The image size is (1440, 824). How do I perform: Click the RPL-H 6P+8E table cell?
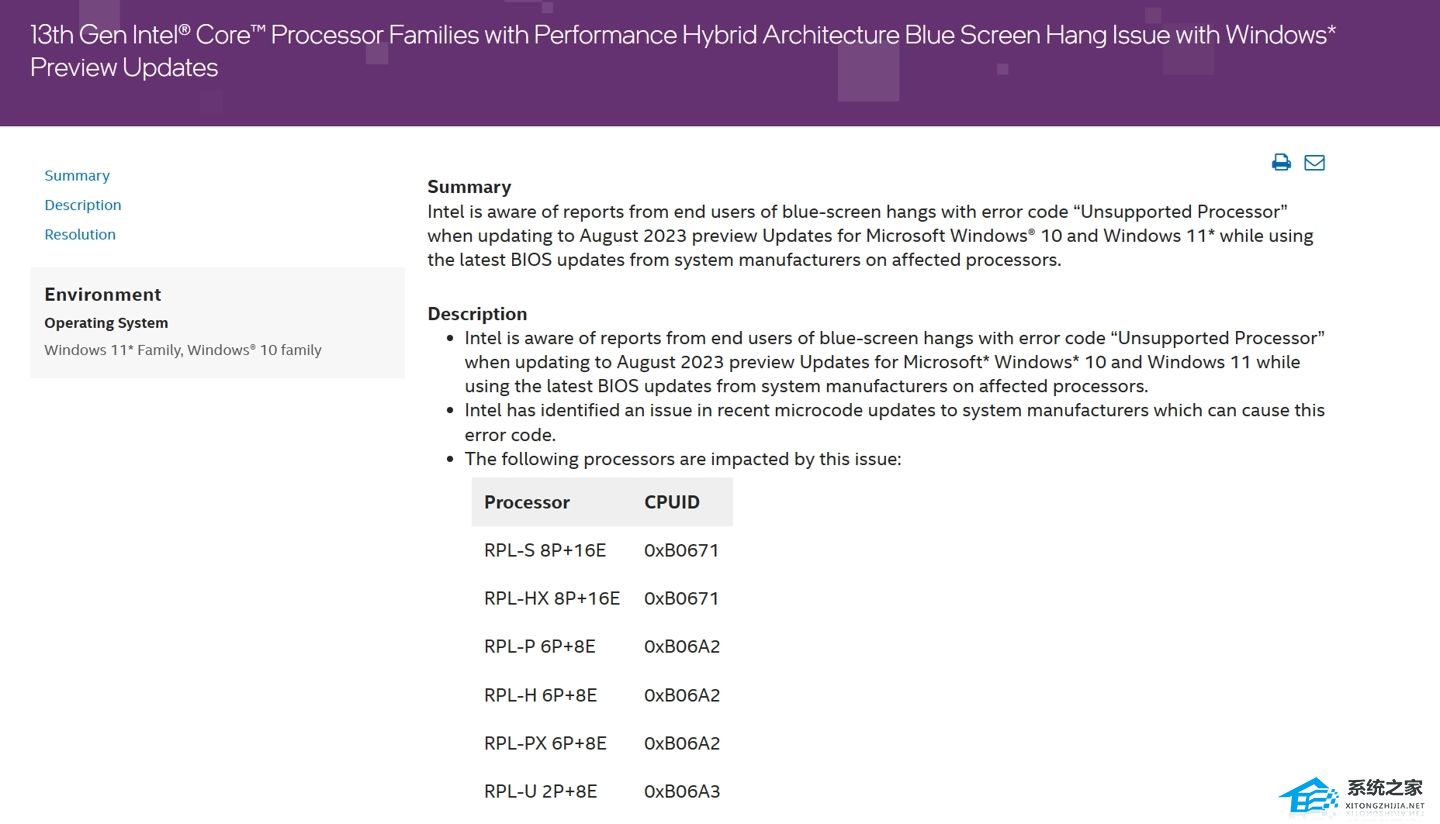[x=540, y=695]
